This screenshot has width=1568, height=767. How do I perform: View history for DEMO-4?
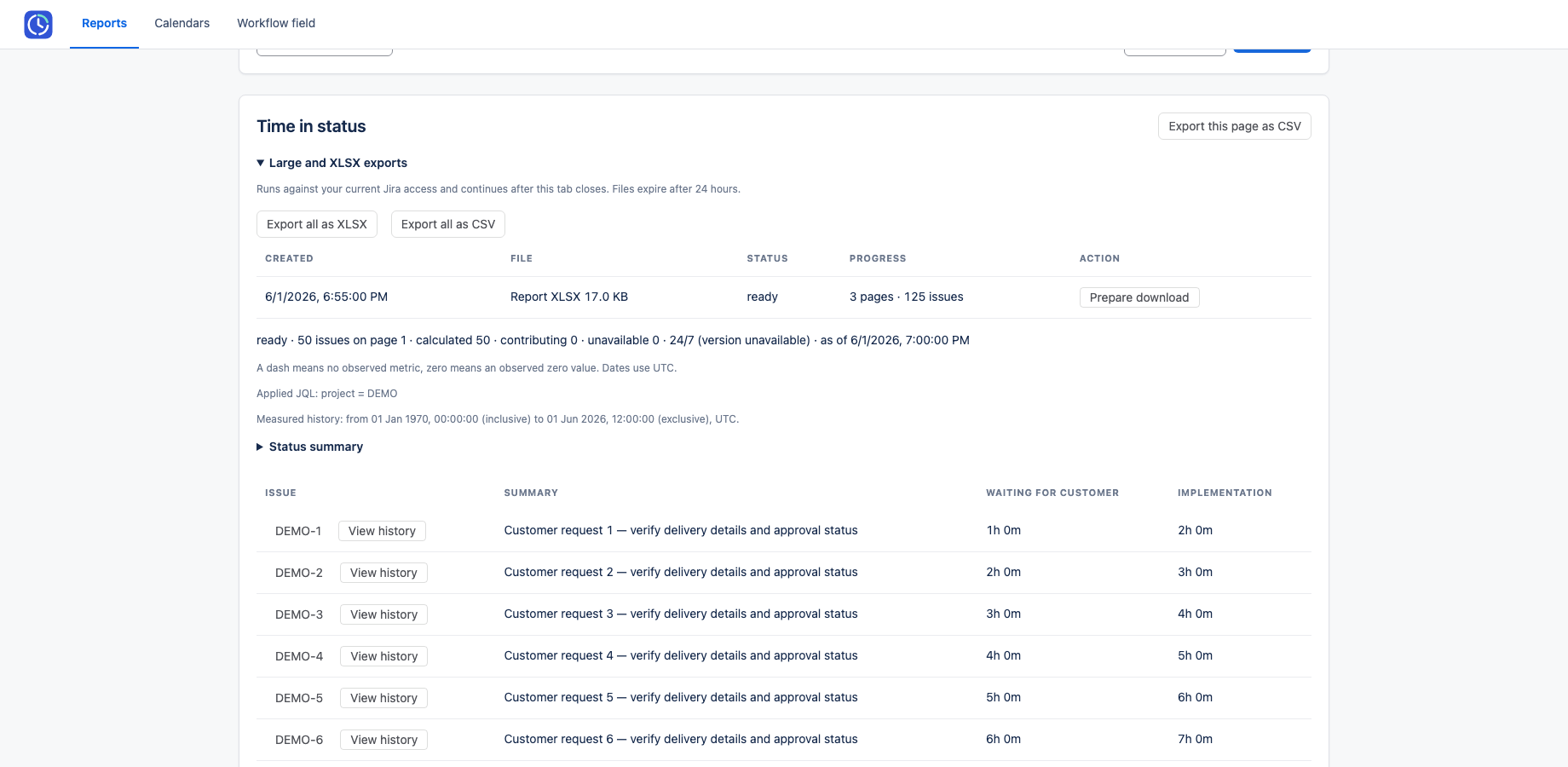(383, 656)
